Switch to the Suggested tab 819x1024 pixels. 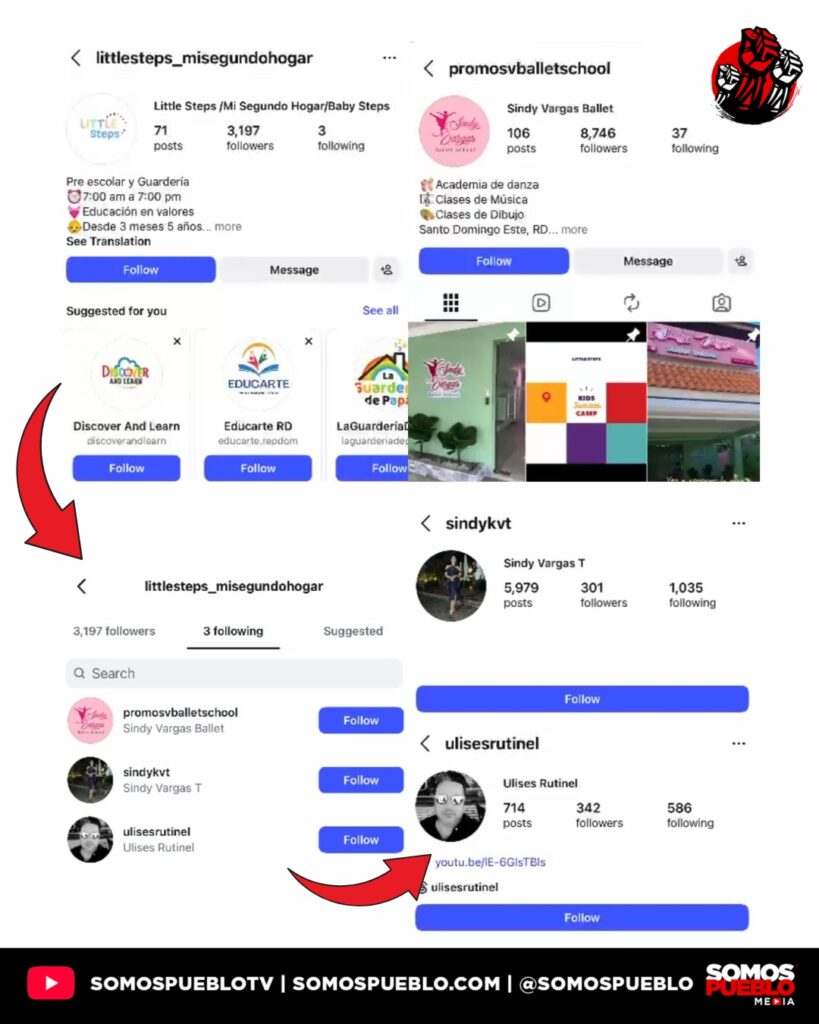coord(353,631)
